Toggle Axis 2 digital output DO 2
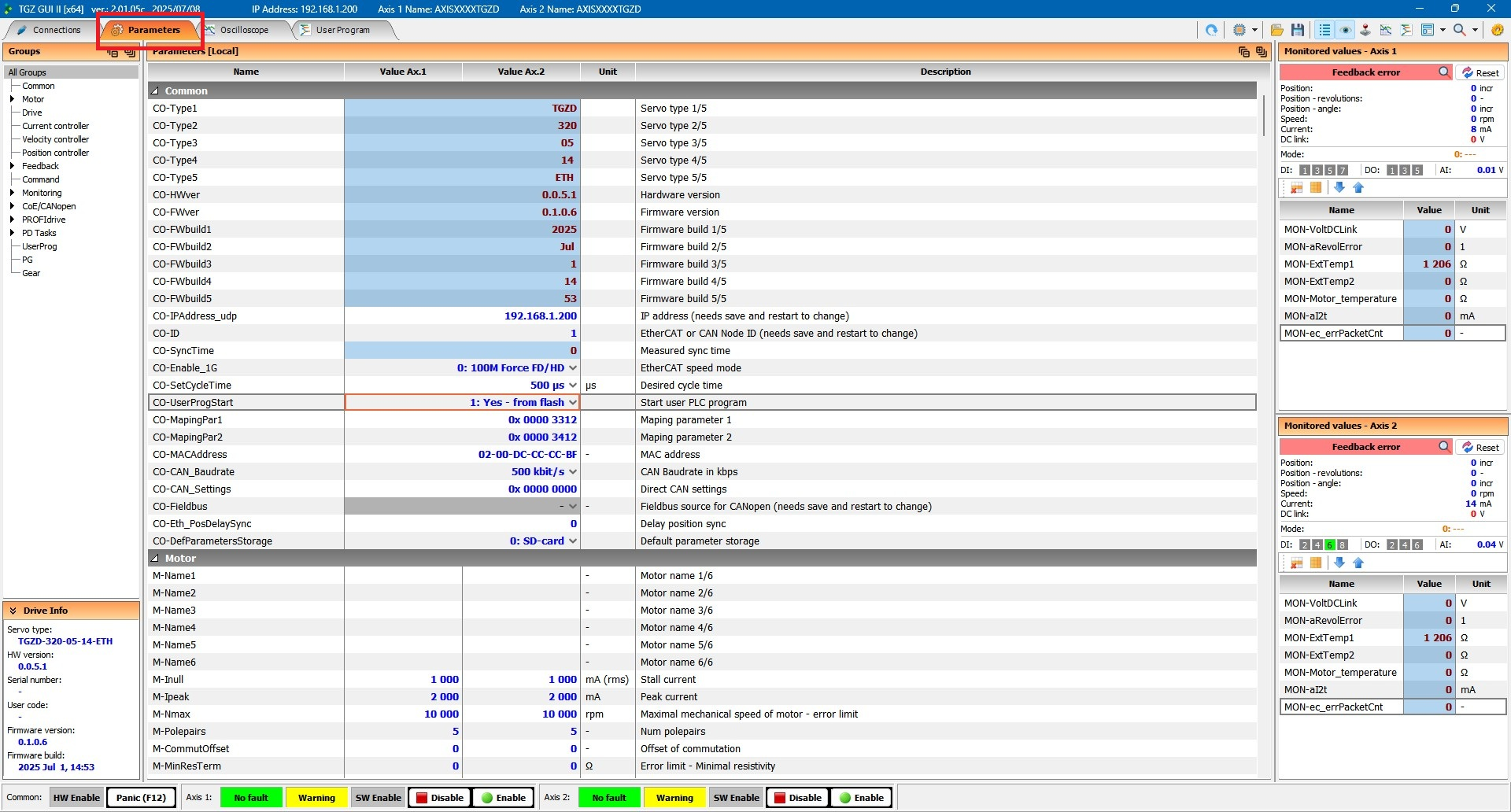 pos(1392,544)
